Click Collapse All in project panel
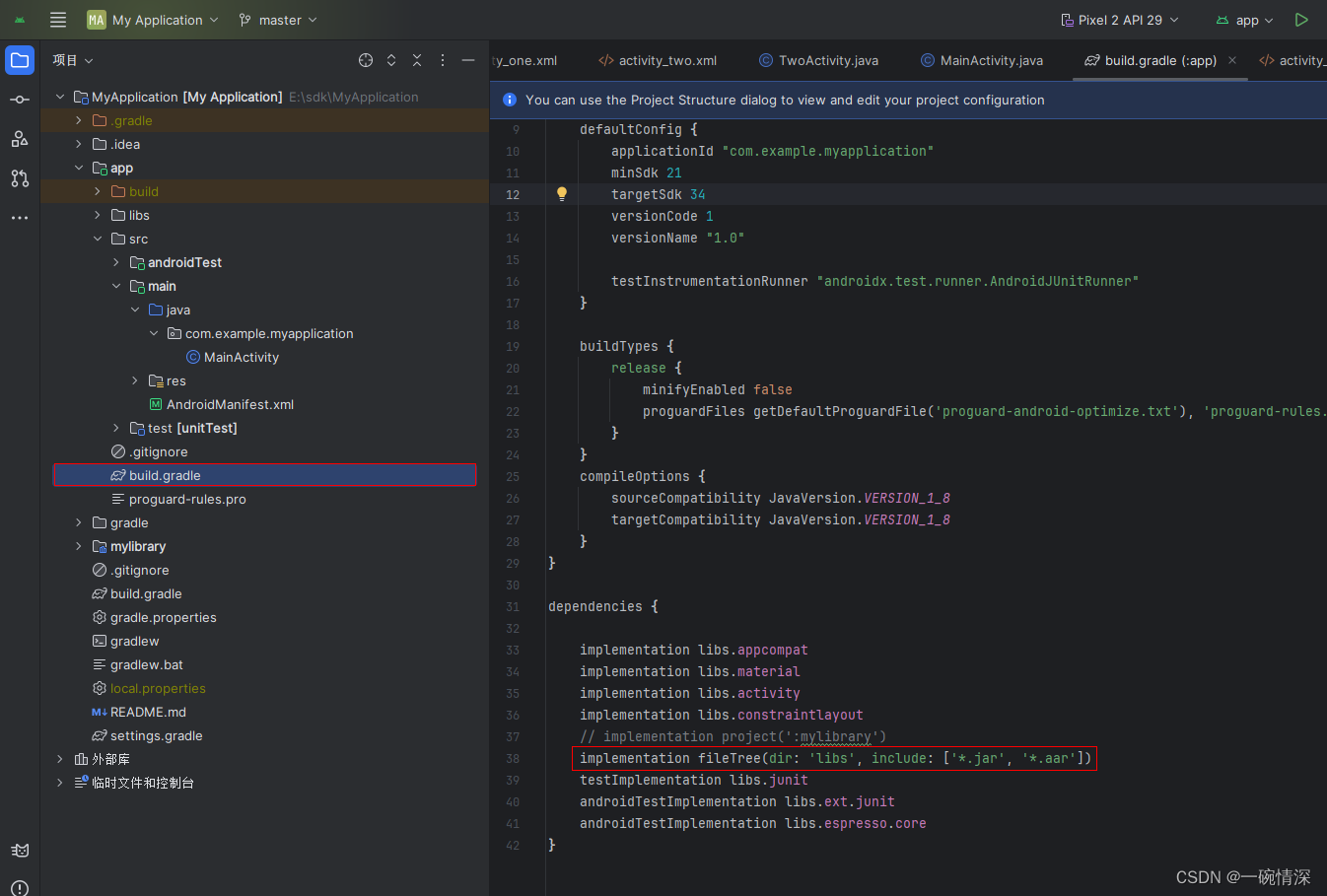 point(417,60)
